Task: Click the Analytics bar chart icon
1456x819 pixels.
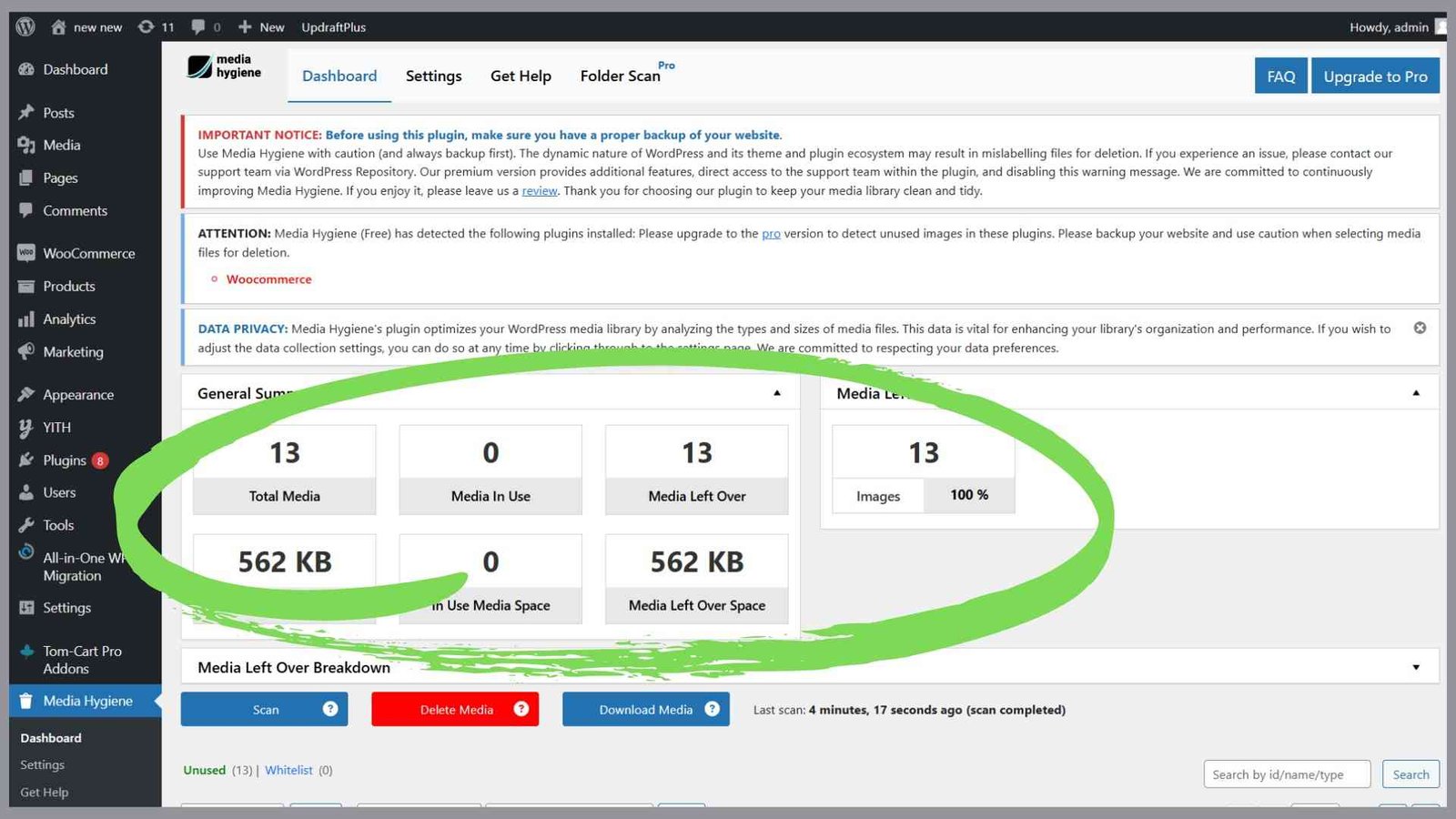Action: point(26,318)
